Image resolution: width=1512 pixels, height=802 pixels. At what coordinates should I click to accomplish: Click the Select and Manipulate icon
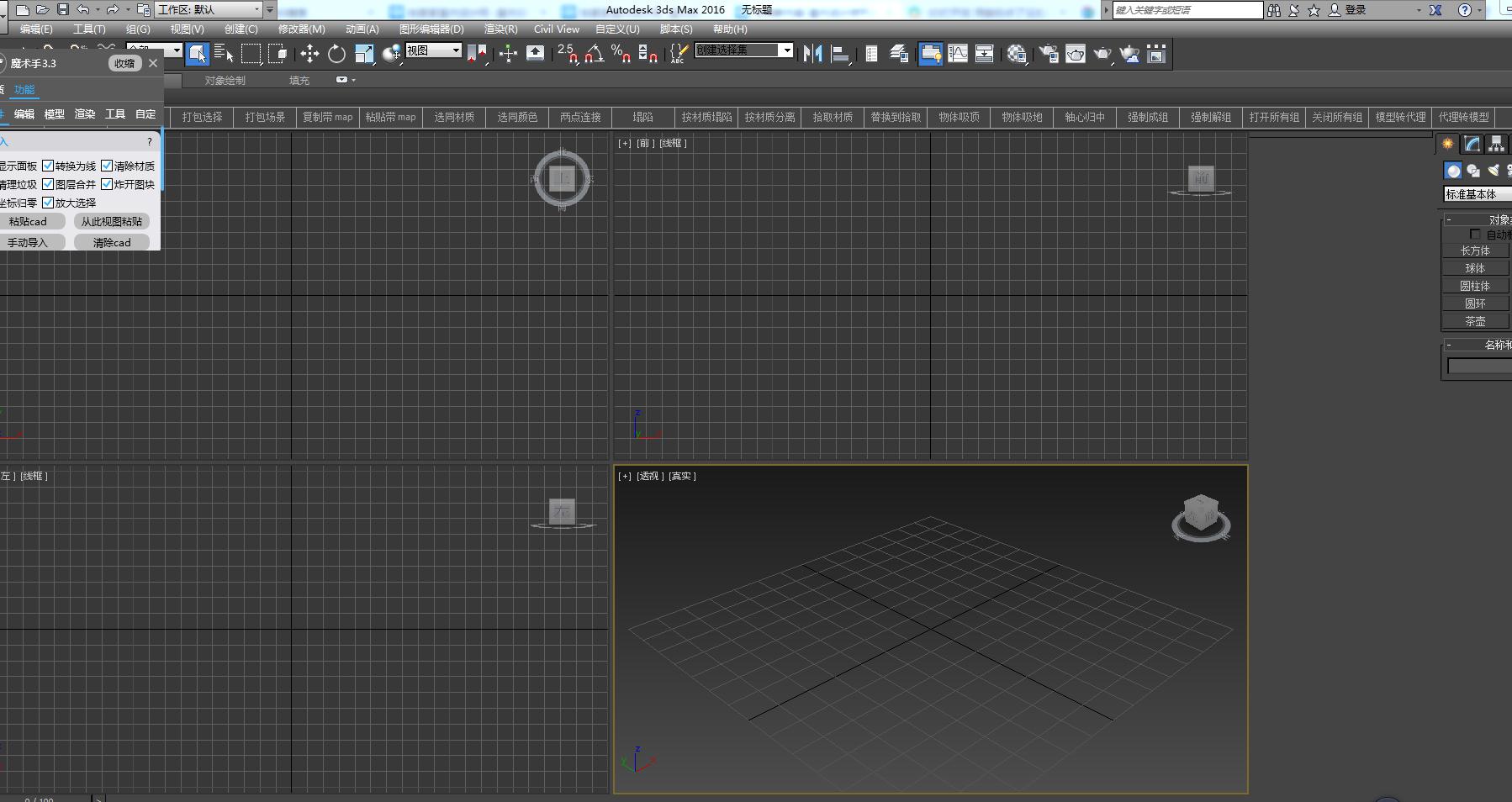pos(508,54)
